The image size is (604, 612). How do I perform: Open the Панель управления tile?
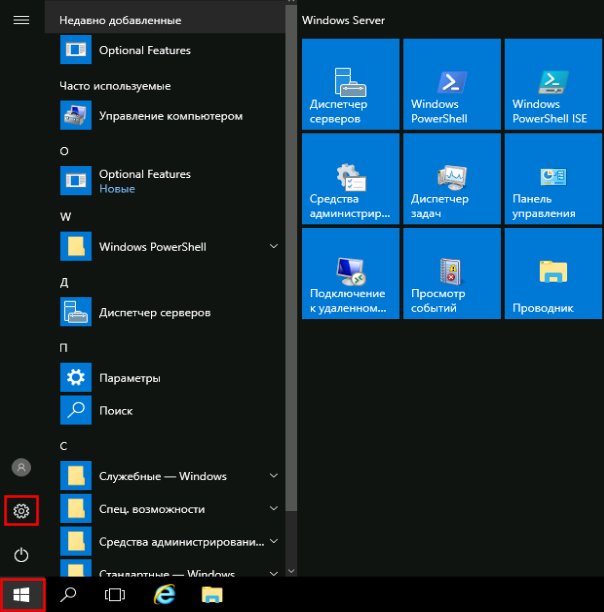tap(553, 180)
